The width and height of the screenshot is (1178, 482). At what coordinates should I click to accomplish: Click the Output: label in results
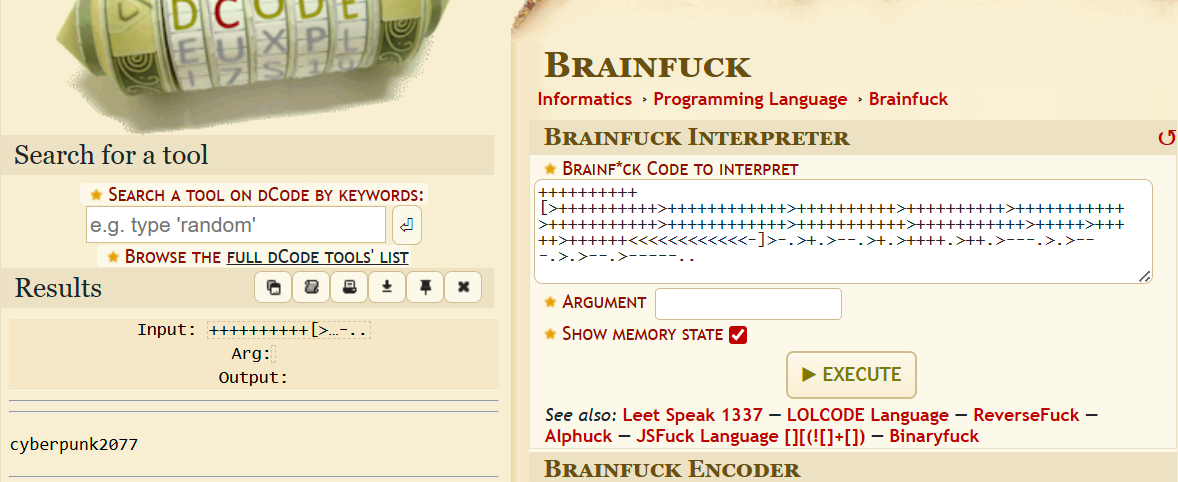(253, 378)
